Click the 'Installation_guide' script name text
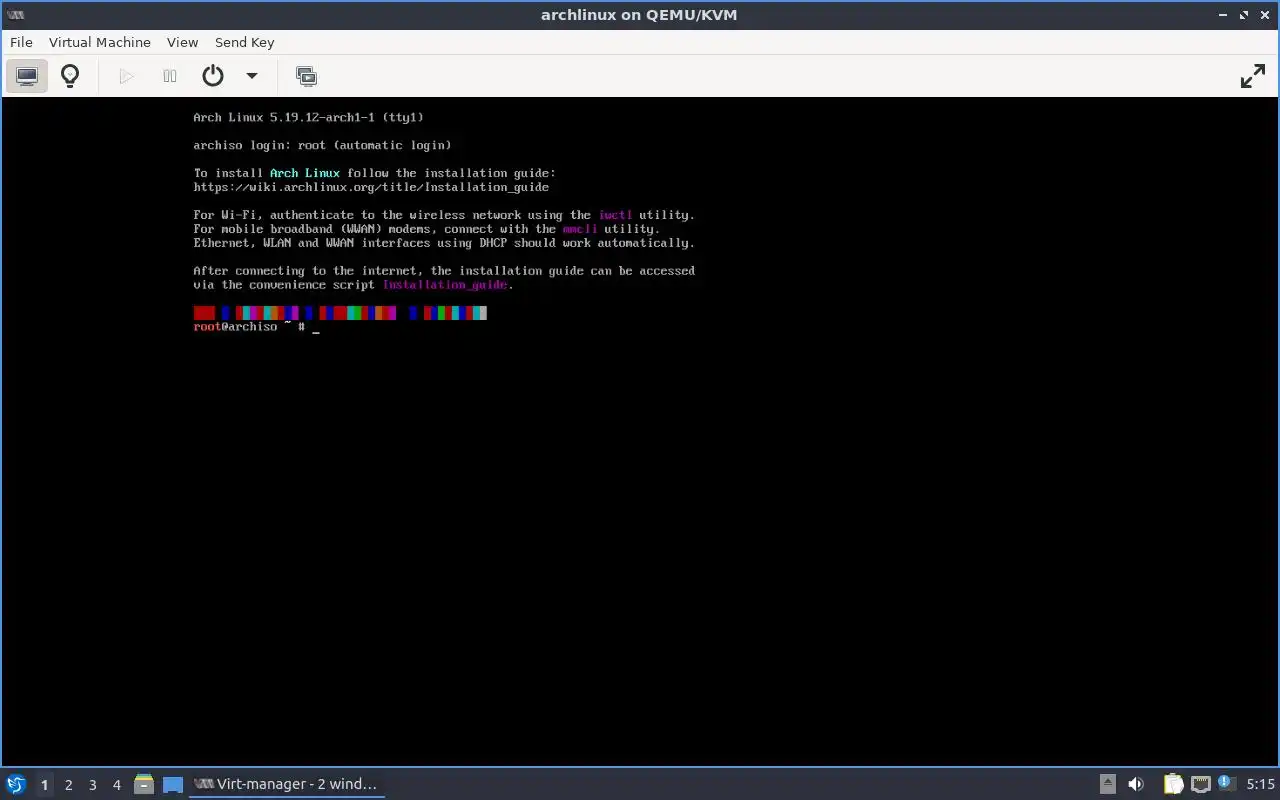1280x800 pixels. 445,285
